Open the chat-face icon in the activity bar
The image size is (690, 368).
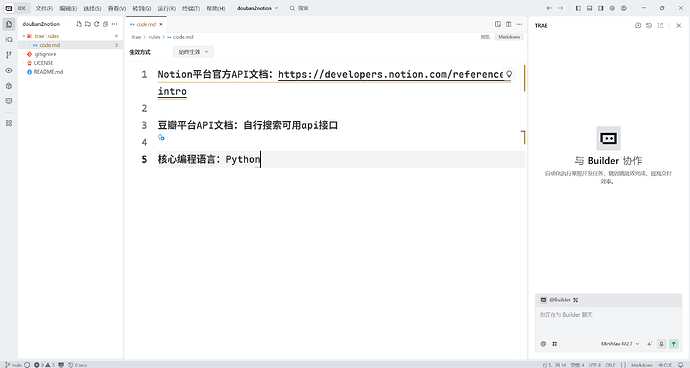point(9,101)
